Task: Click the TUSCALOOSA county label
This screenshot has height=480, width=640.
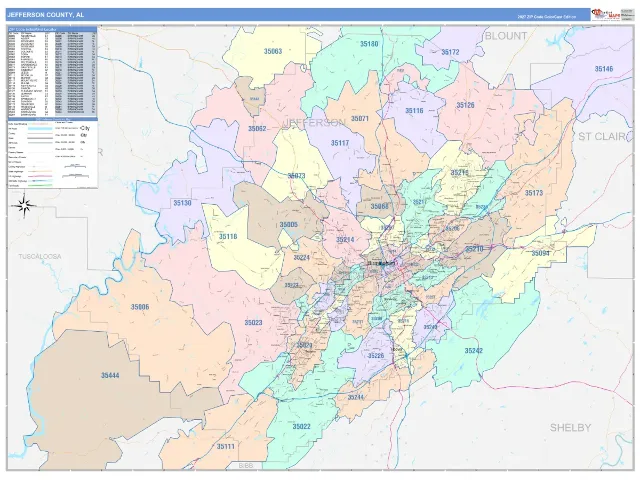Action: coord(40,256)
